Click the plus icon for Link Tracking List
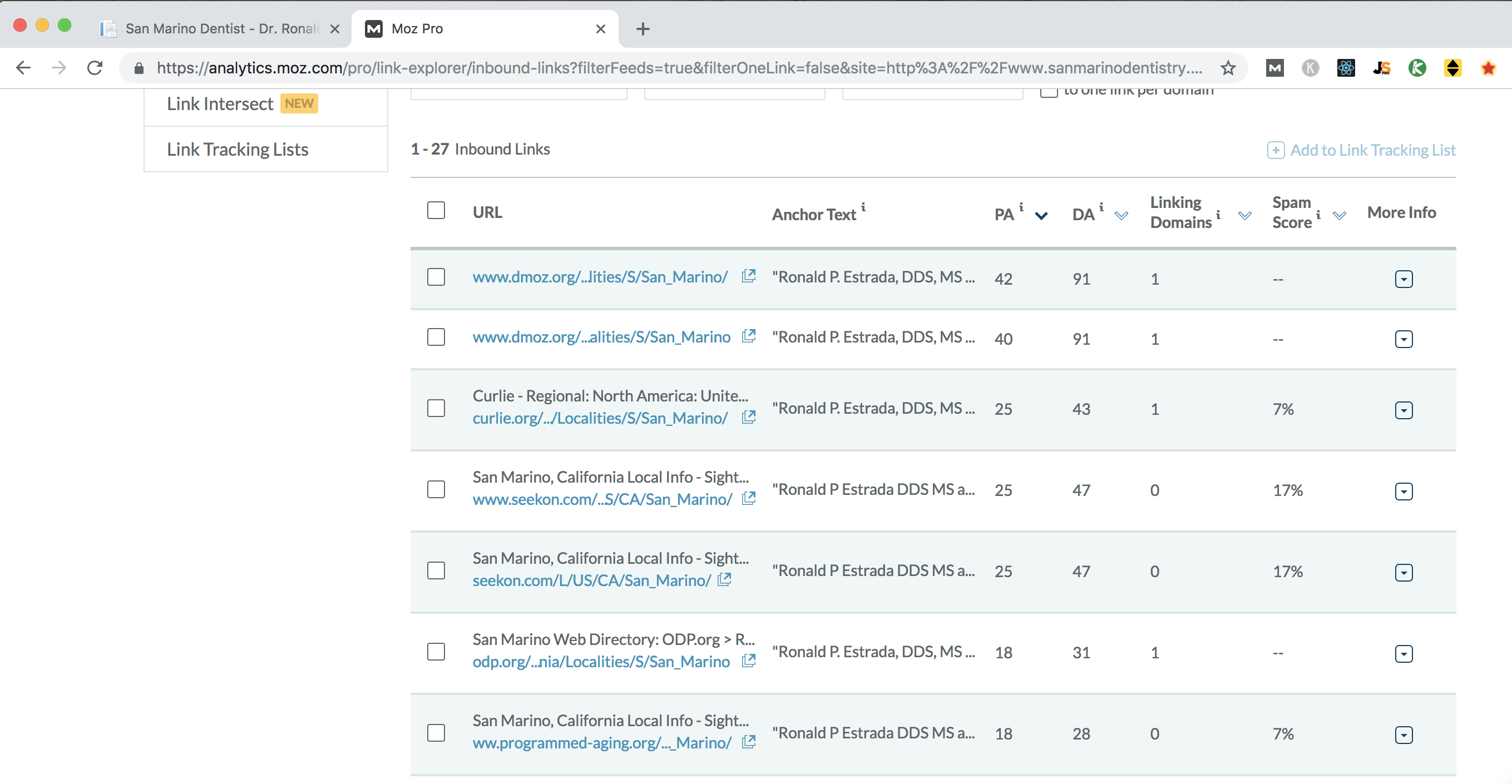Image resolution: width=1512 pixels, height=784 pixels. 1276,150
